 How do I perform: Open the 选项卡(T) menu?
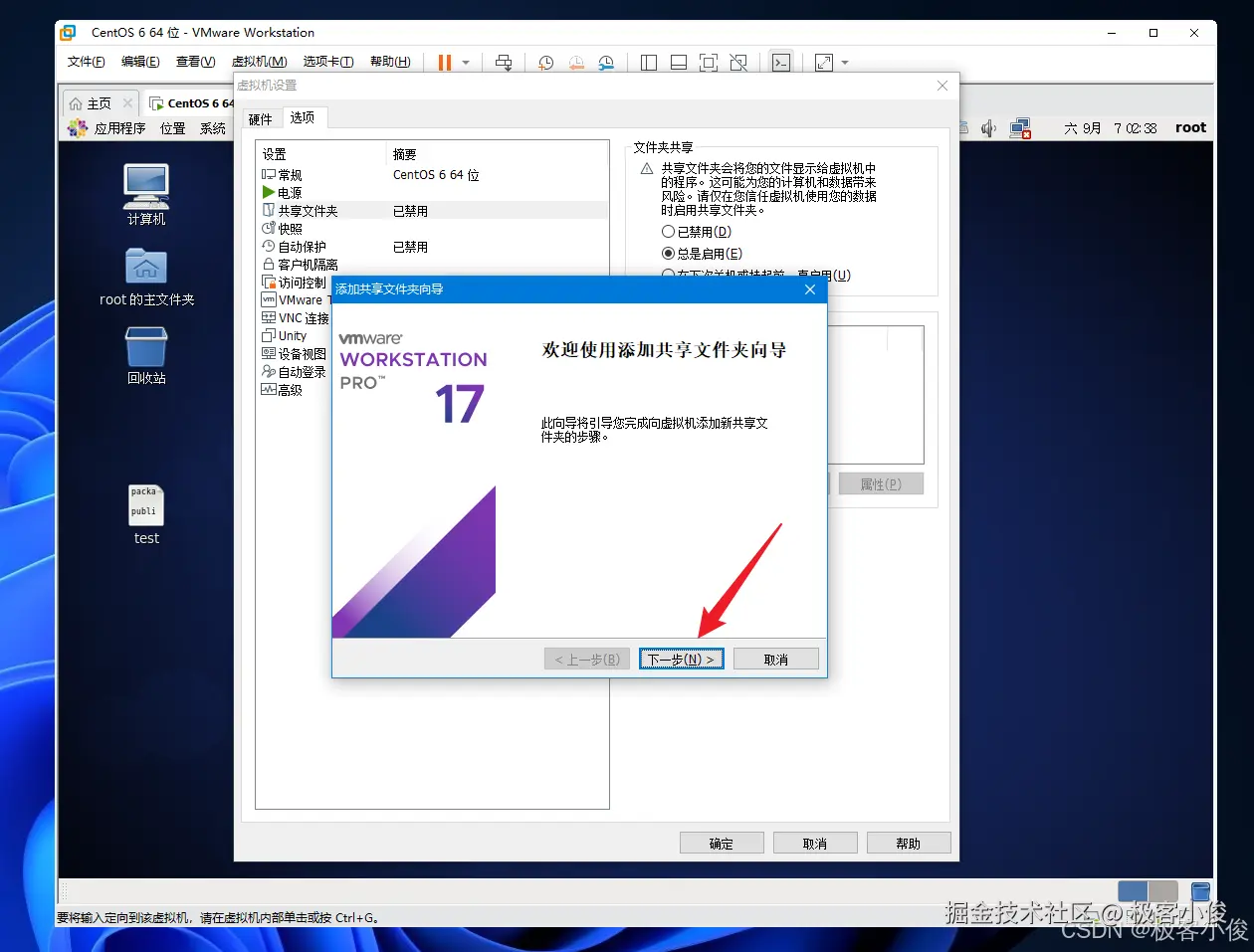[328, 62]
